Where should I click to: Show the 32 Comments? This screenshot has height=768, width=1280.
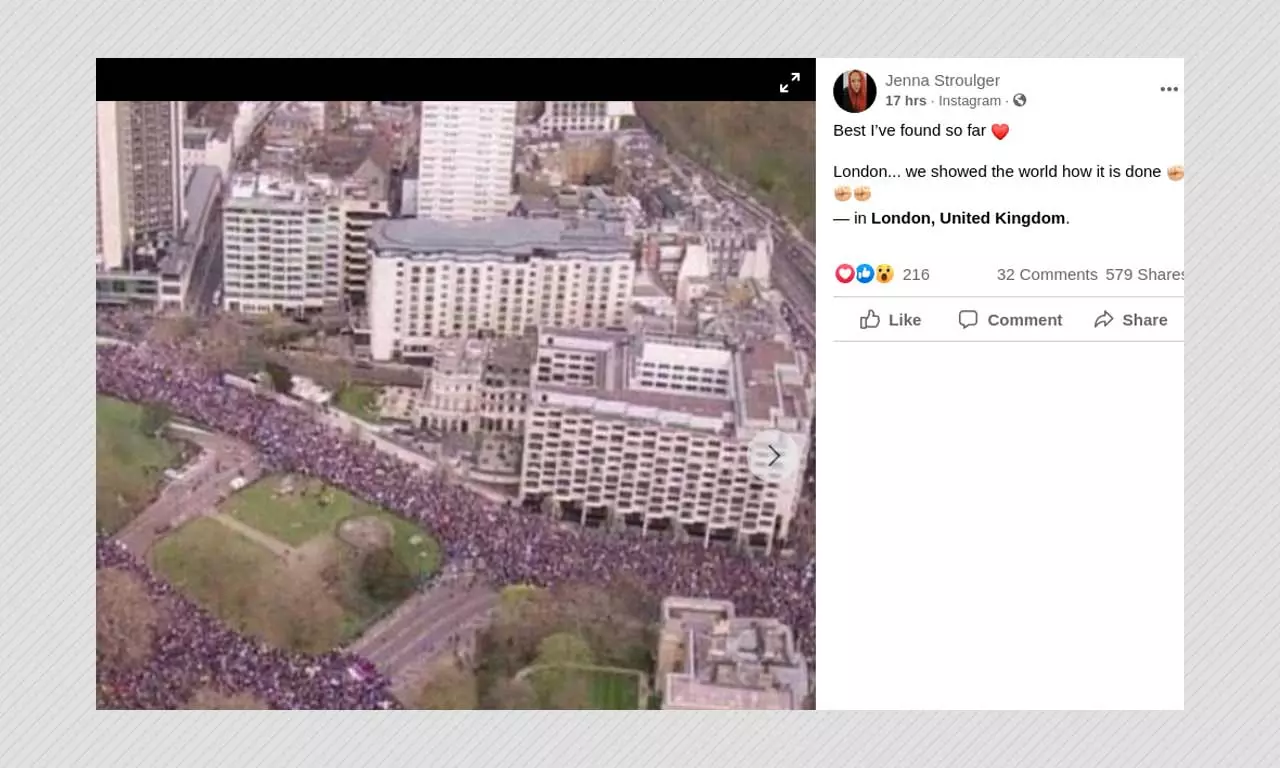(1046, 274)
